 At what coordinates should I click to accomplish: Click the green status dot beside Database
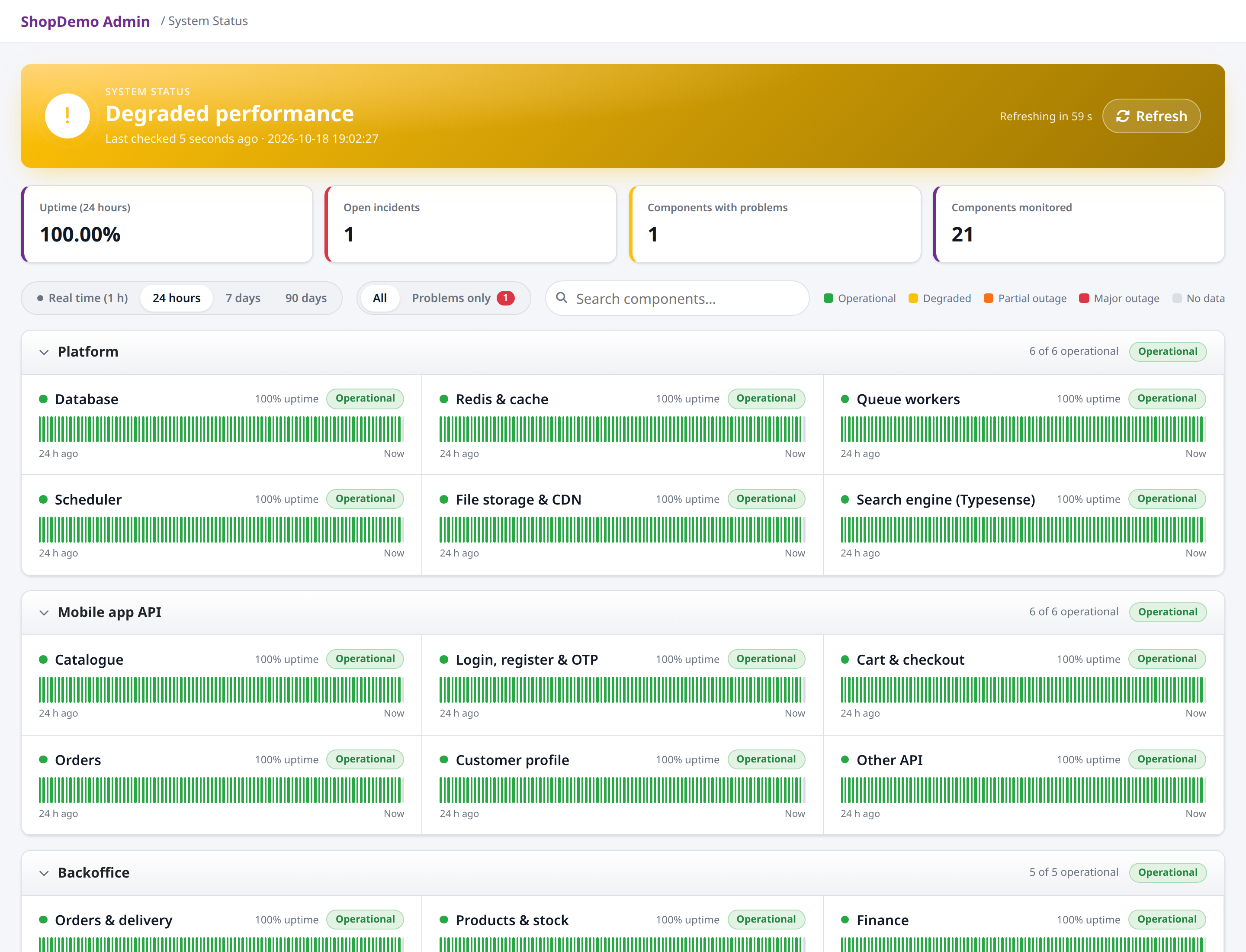[43, 399]
